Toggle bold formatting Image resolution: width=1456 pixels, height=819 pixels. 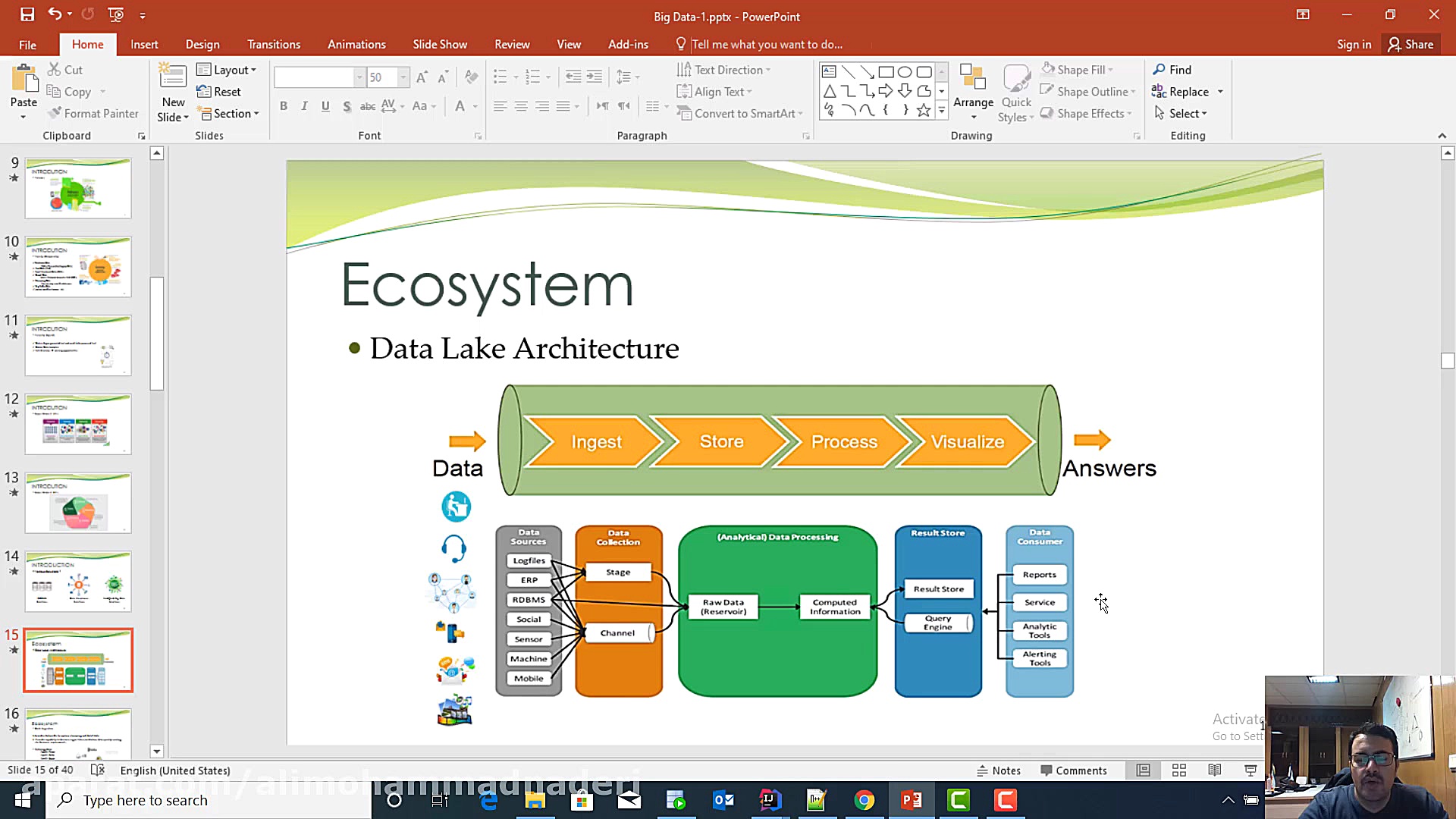[x=284, y=106]
